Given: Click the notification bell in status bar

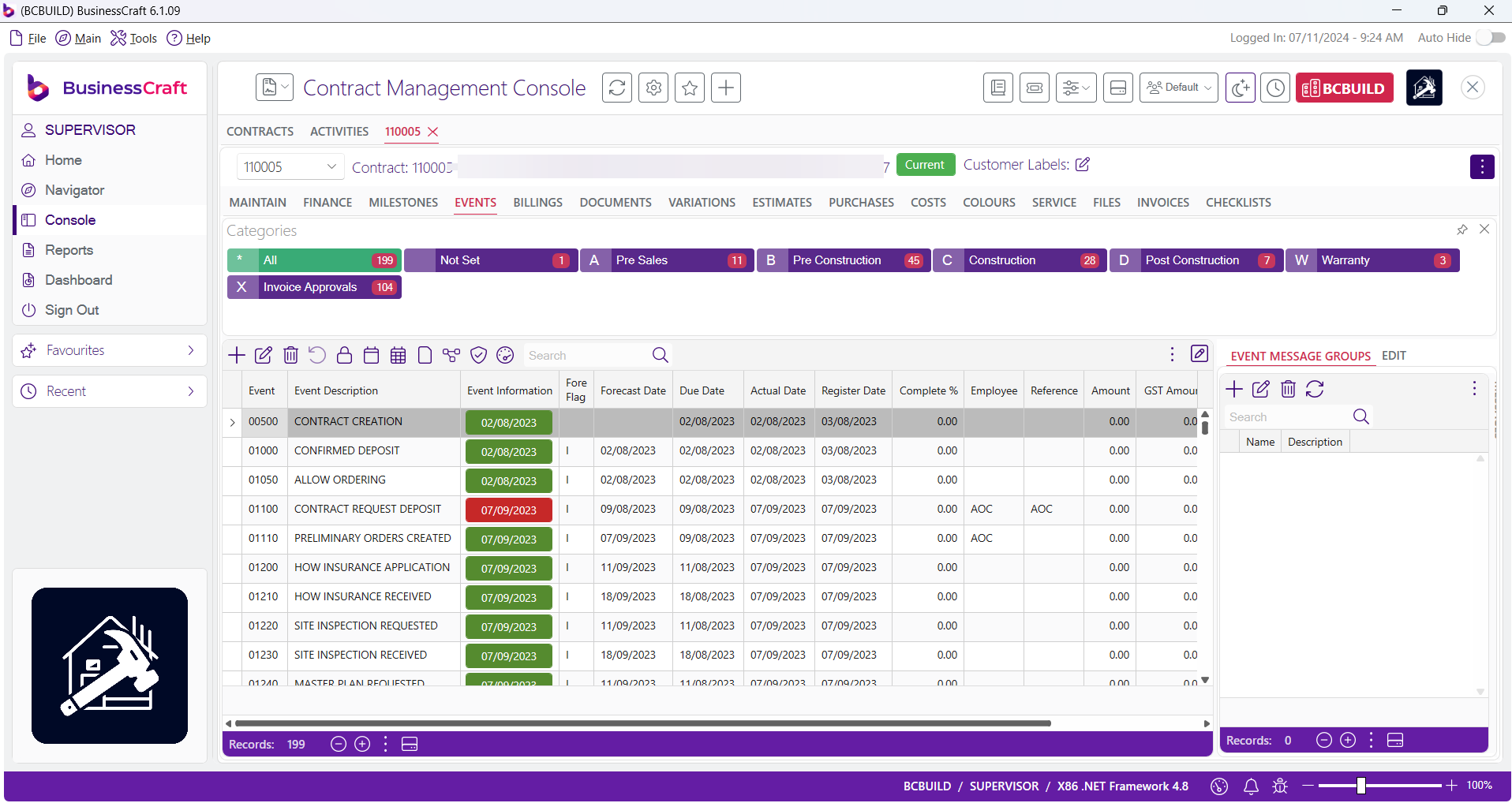Looking at the screenshot, I should (x=1251, y=786).
